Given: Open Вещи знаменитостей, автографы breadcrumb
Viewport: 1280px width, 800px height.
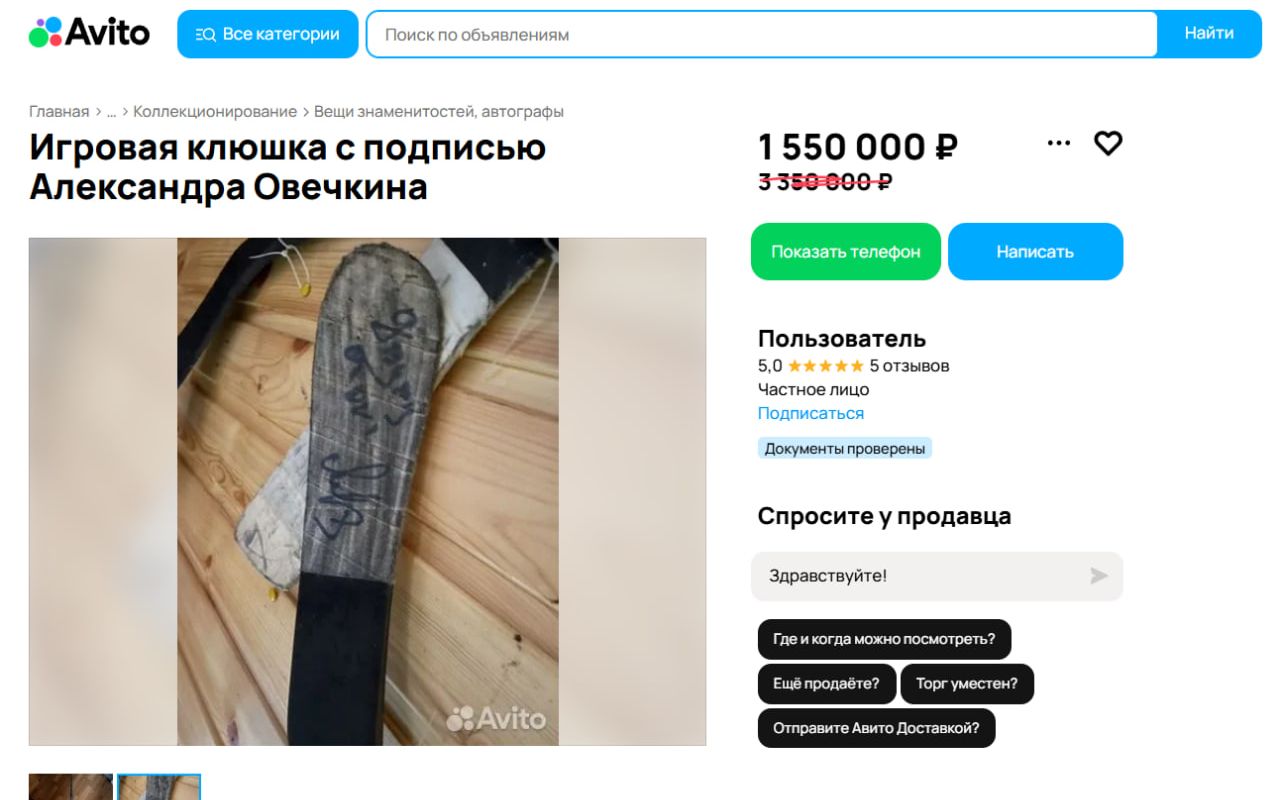Looking at the screenshot, I should pos(439,111).
